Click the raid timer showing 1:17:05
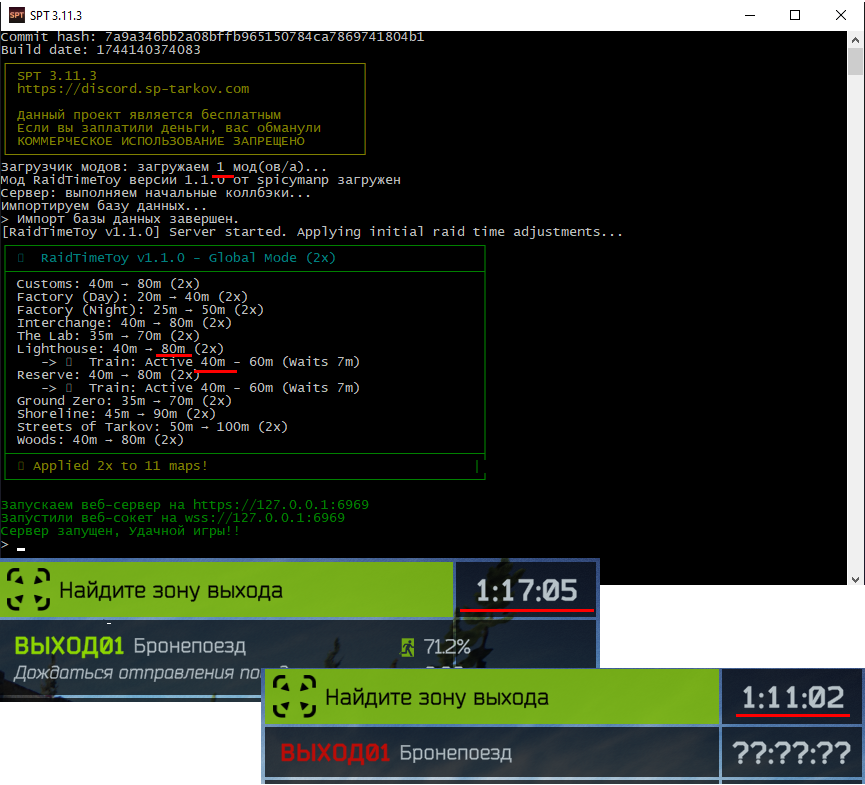The height and width of the screenshot is (785, 865). [526, 590]
